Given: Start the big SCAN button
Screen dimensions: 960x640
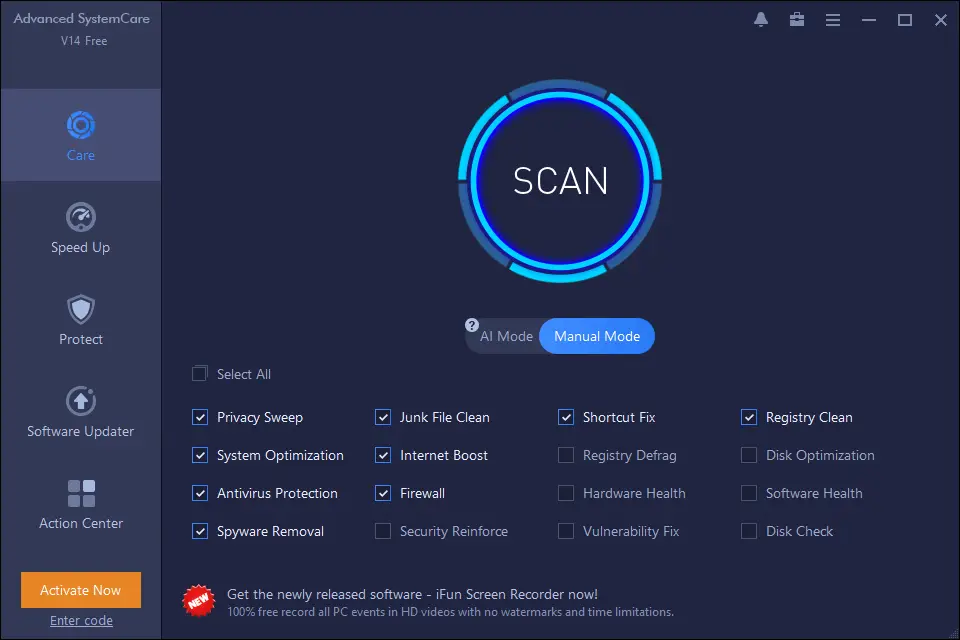Looking at the screenshot, I should (560, 181).
